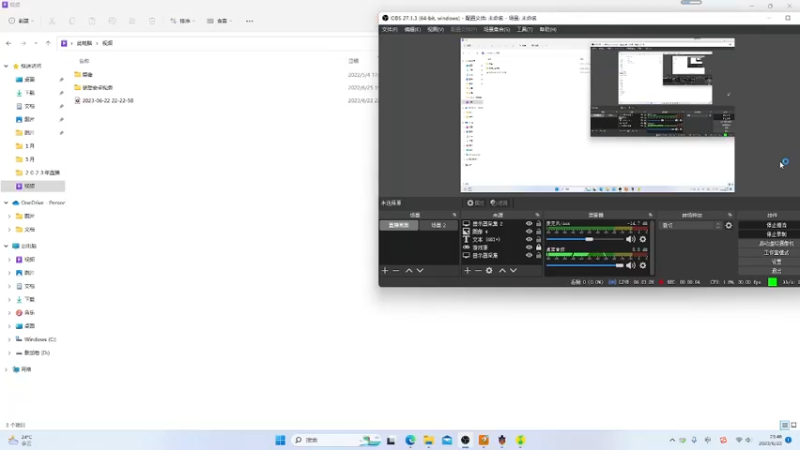Viewport: 800px width, 450px height.
Task: Open the OBS View menu
Action: tap(435, 30)
